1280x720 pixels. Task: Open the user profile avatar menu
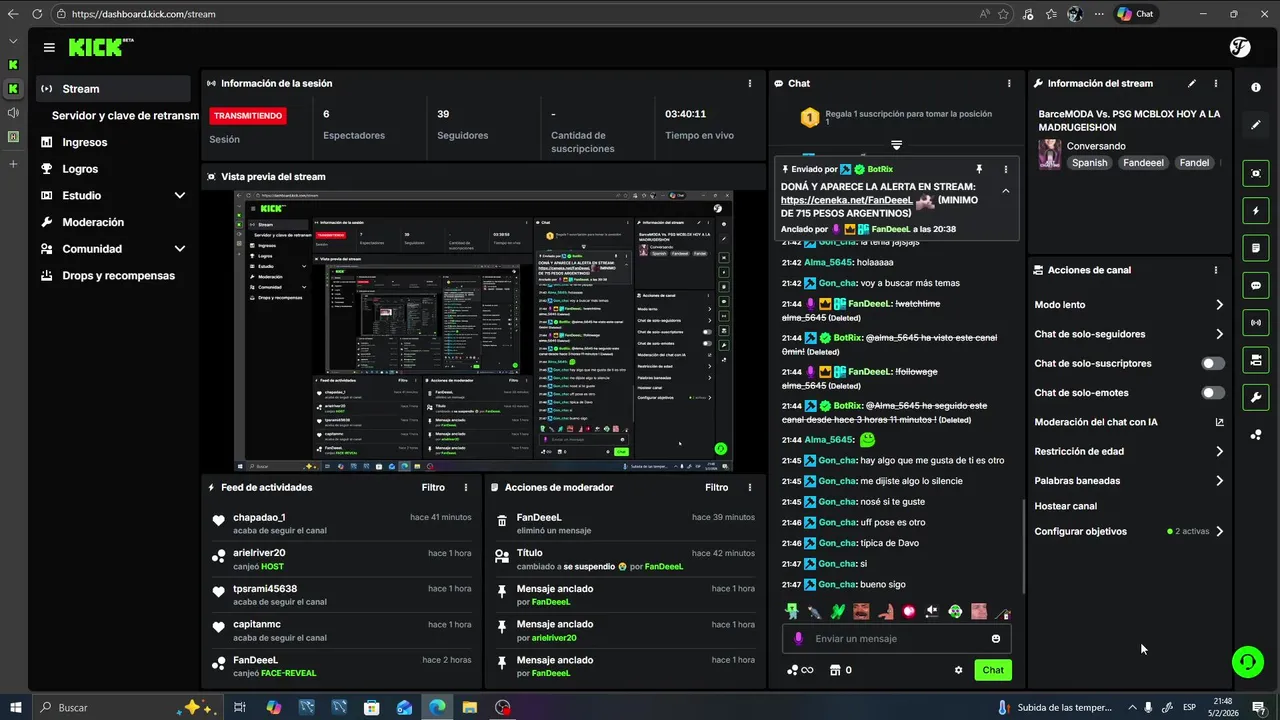click(1241, 47)
